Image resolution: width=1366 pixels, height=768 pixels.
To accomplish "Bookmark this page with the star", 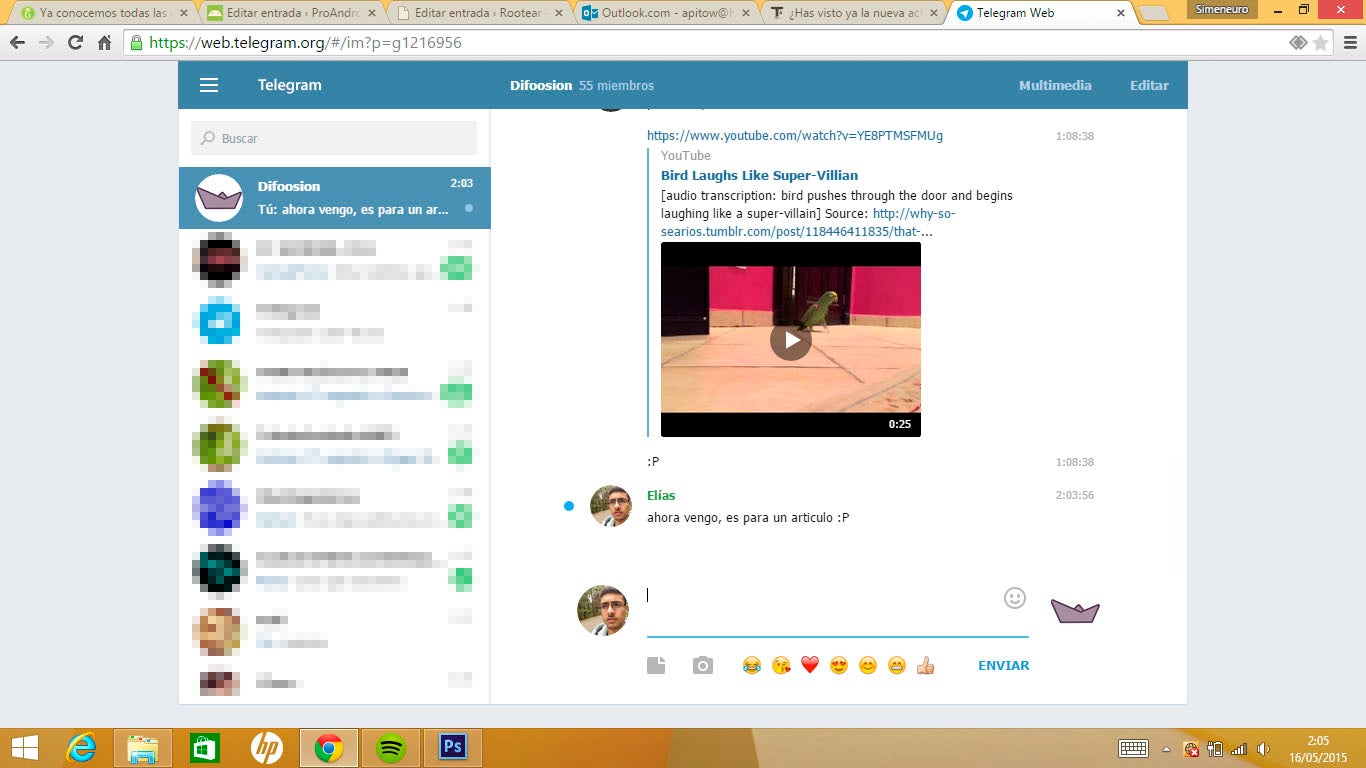I will click(1321, 43).
